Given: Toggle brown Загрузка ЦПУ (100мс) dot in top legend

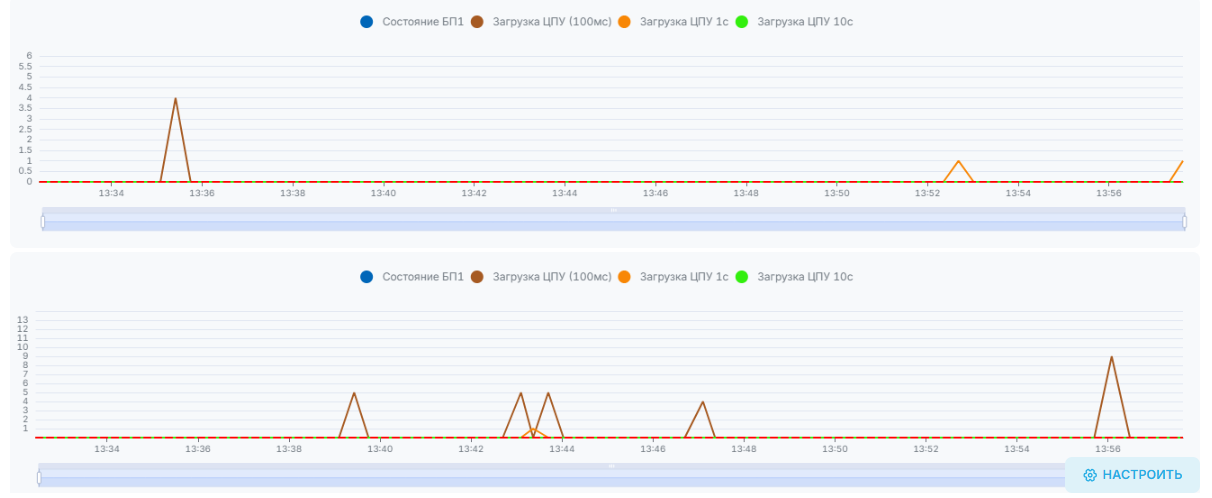Looking at the screenshot, I should tap(477, 21).
